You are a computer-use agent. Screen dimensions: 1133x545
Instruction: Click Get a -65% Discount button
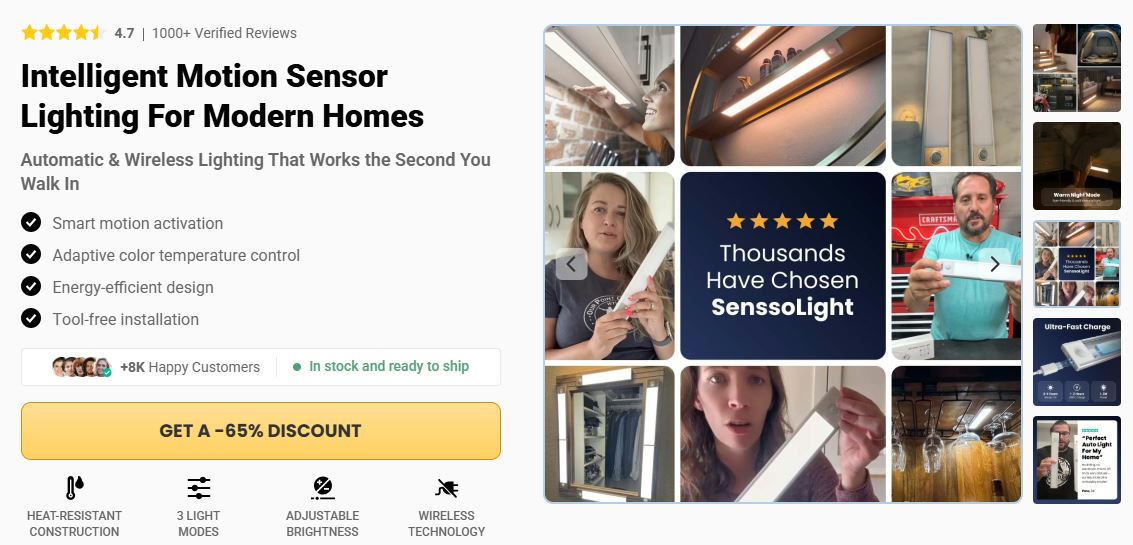coord(261,431)
